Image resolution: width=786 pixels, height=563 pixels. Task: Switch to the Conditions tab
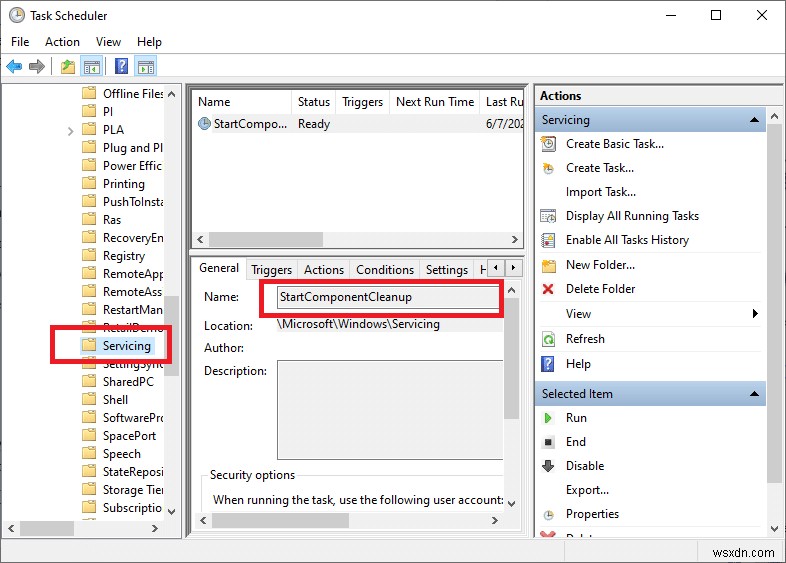tap(385, 270)
